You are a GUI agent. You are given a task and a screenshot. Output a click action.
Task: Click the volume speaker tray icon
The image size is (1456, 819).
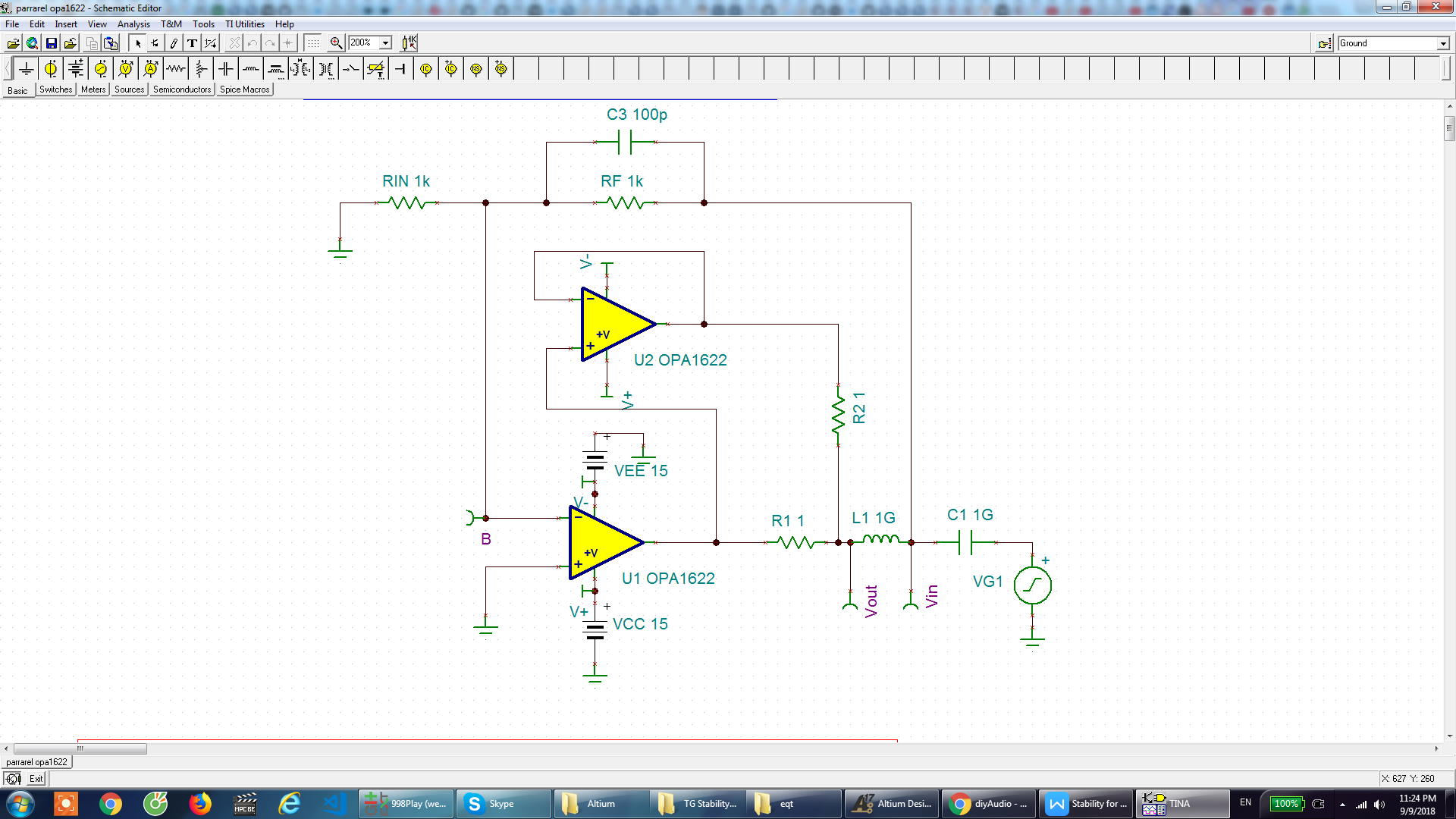point(1379,804)
